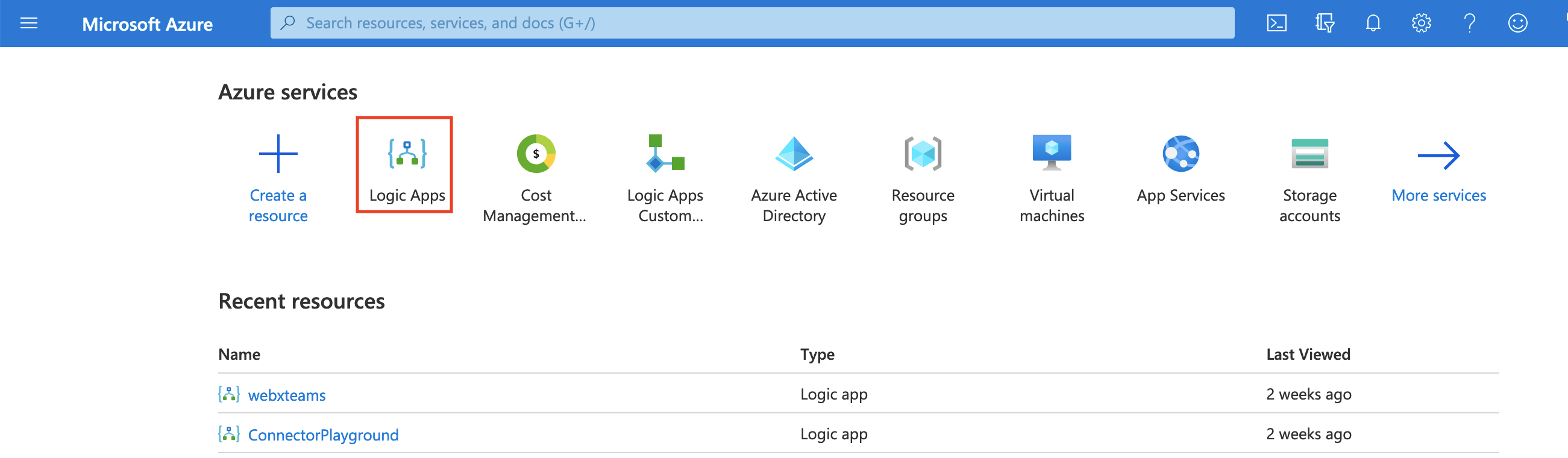Show notifications bell panel

[1373, 23]
